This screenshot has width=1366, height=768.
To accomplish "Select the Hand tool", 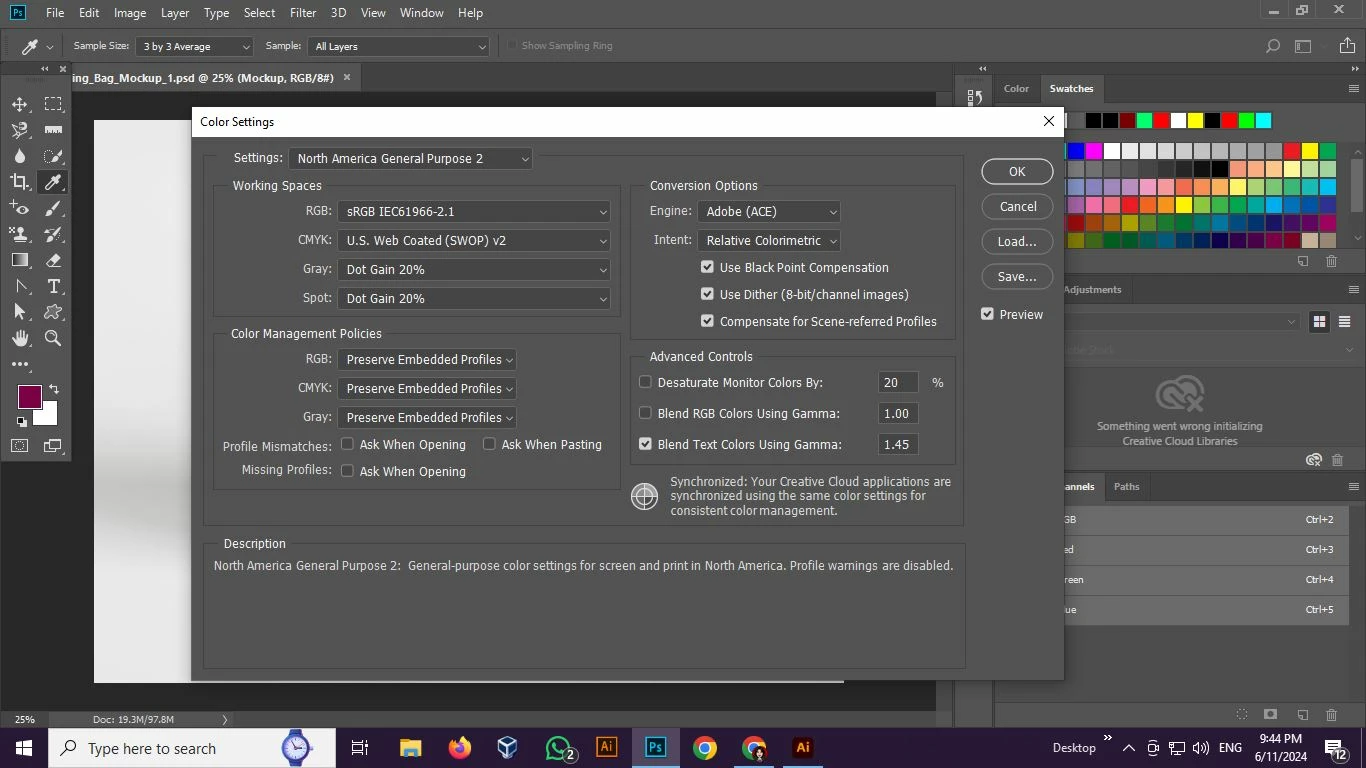I will pos(20,338).
